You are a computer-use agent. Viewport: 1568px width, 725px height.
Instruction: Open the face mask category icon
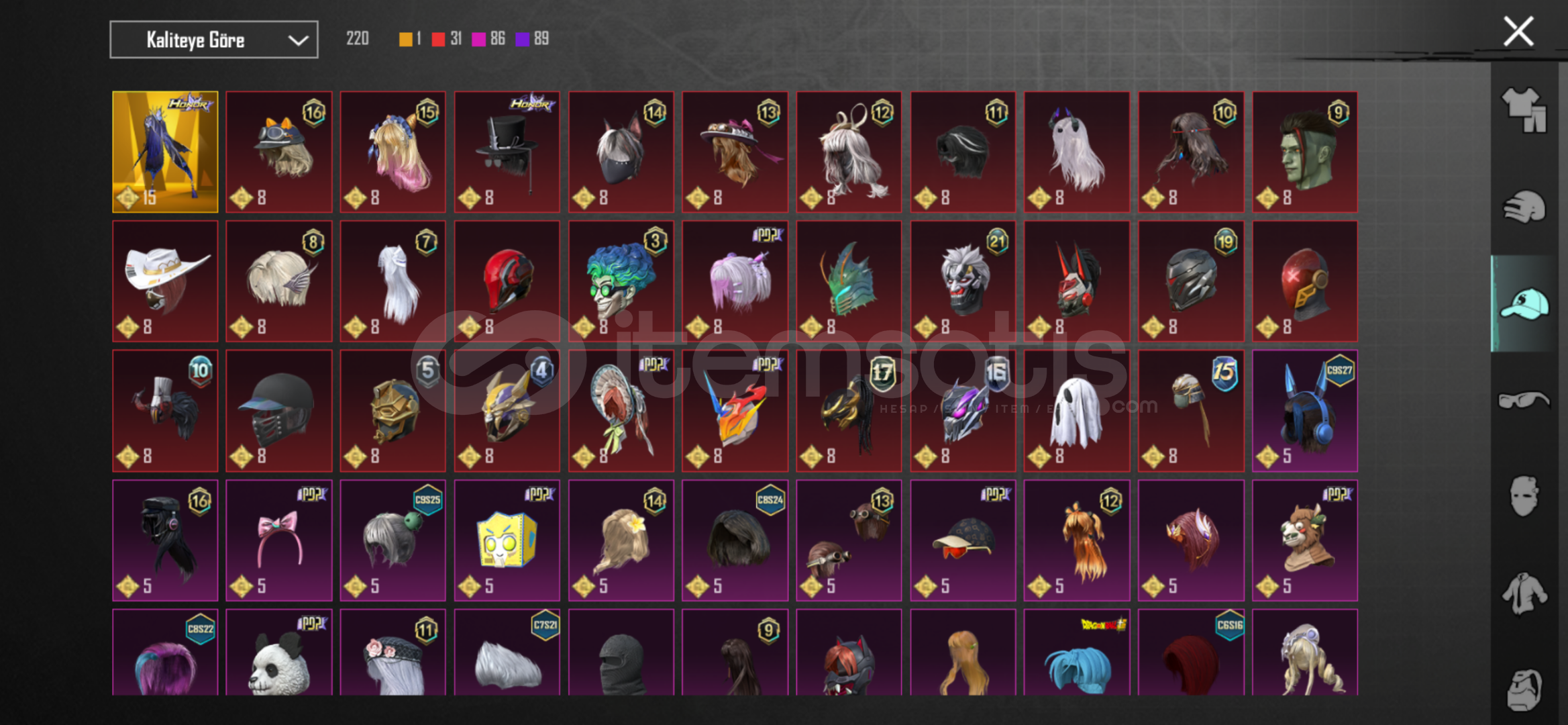point(1524,496)
